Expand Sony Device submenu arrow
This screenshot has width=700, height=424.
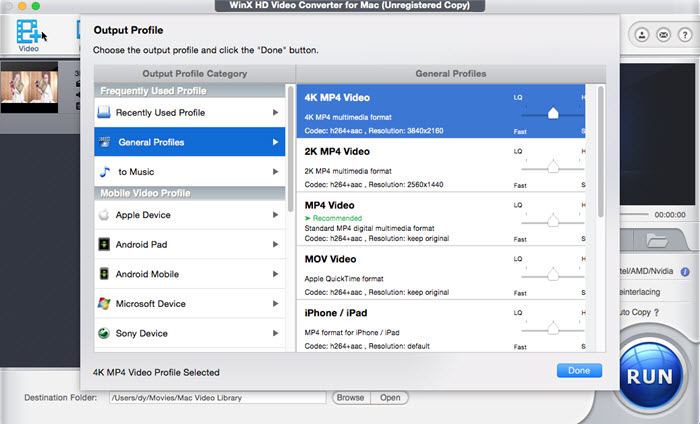click(275, 333)
